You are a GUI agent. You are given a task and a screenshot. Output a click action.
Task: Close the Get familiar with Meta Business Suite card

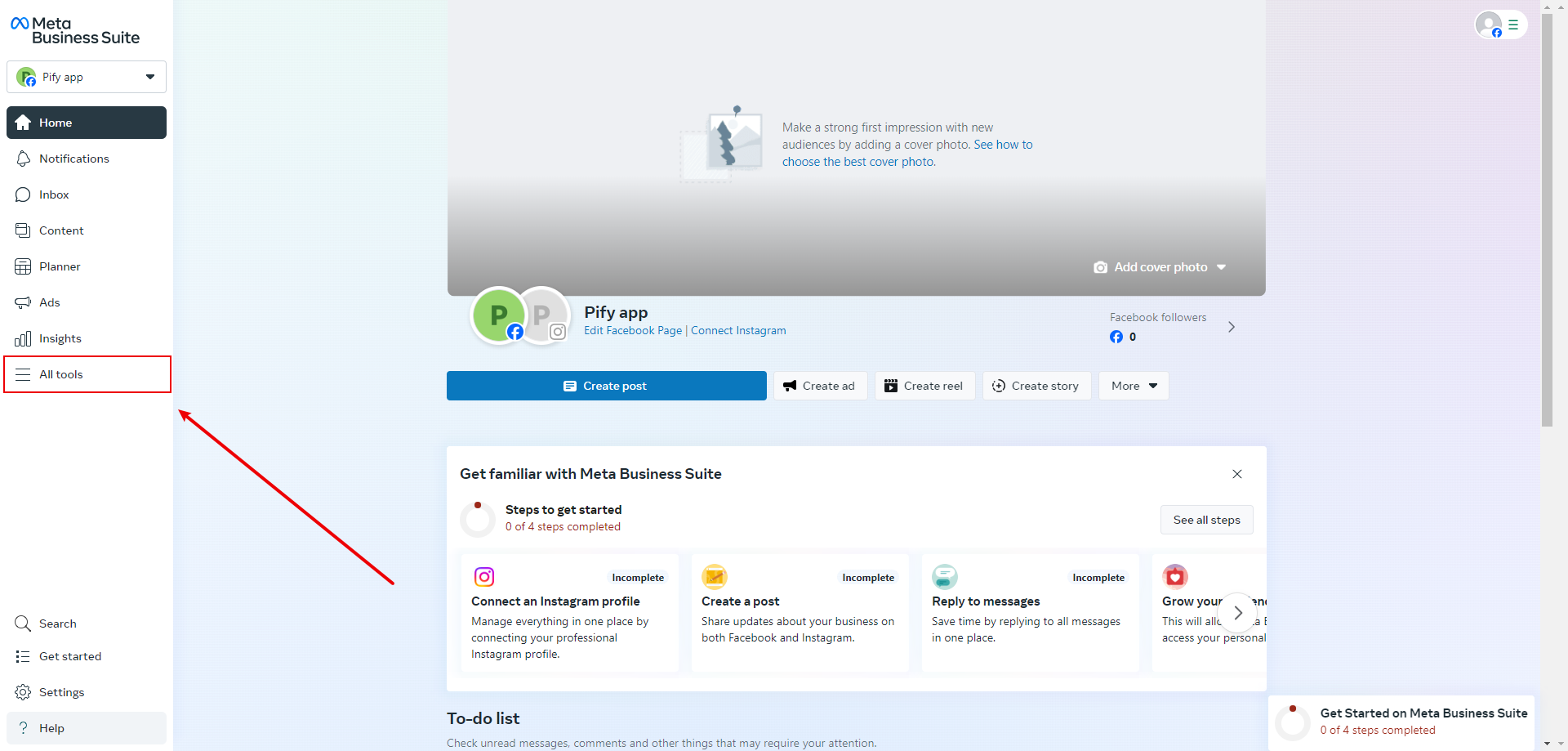[1237, 474]
